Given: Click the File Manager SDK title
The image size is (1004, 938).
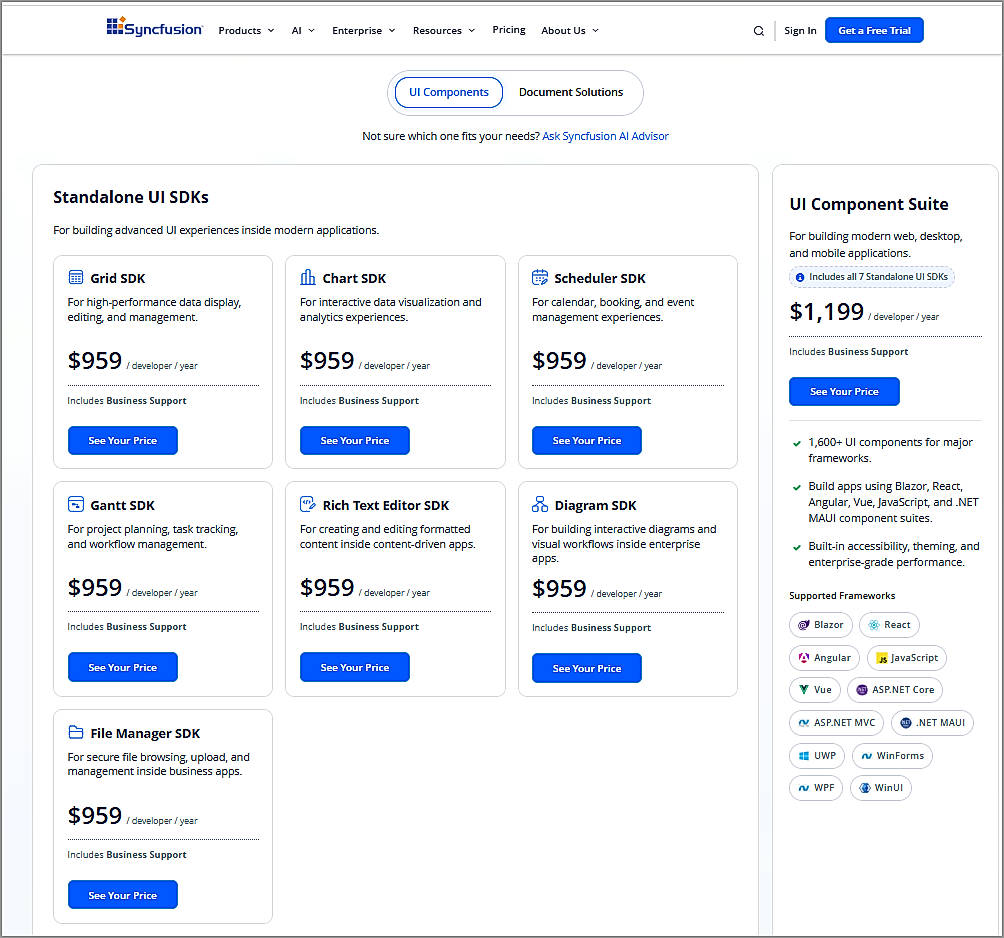Looking at the screenshot, I should click(x=145, y=733).
